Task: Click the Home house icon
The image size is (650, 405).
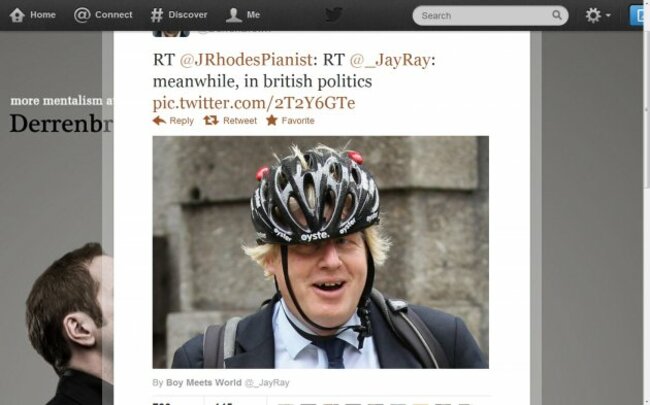Action: click(17, 15)
